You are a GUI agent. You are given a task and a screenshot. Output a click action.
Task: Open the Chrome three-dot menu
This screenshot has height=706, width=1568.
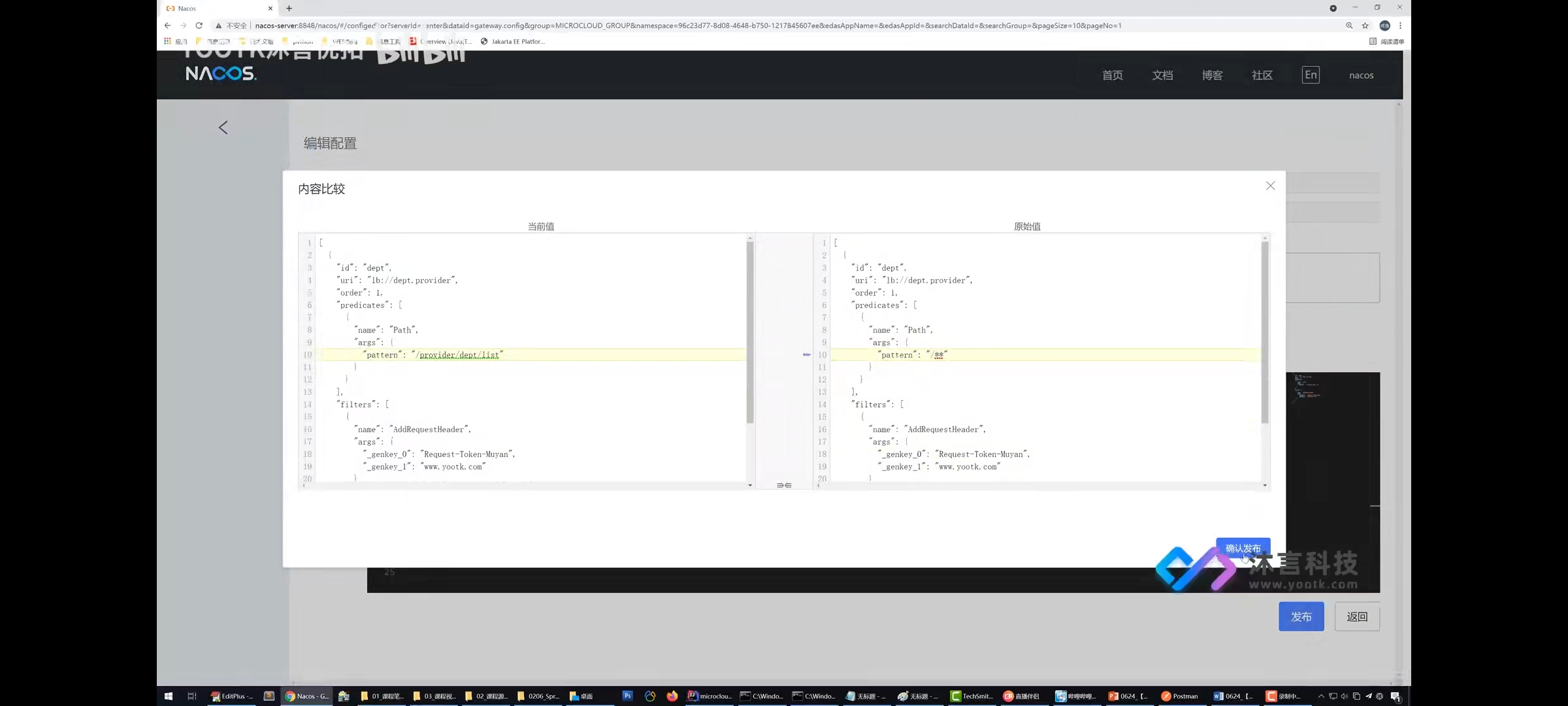click(x=1400, y=25)
